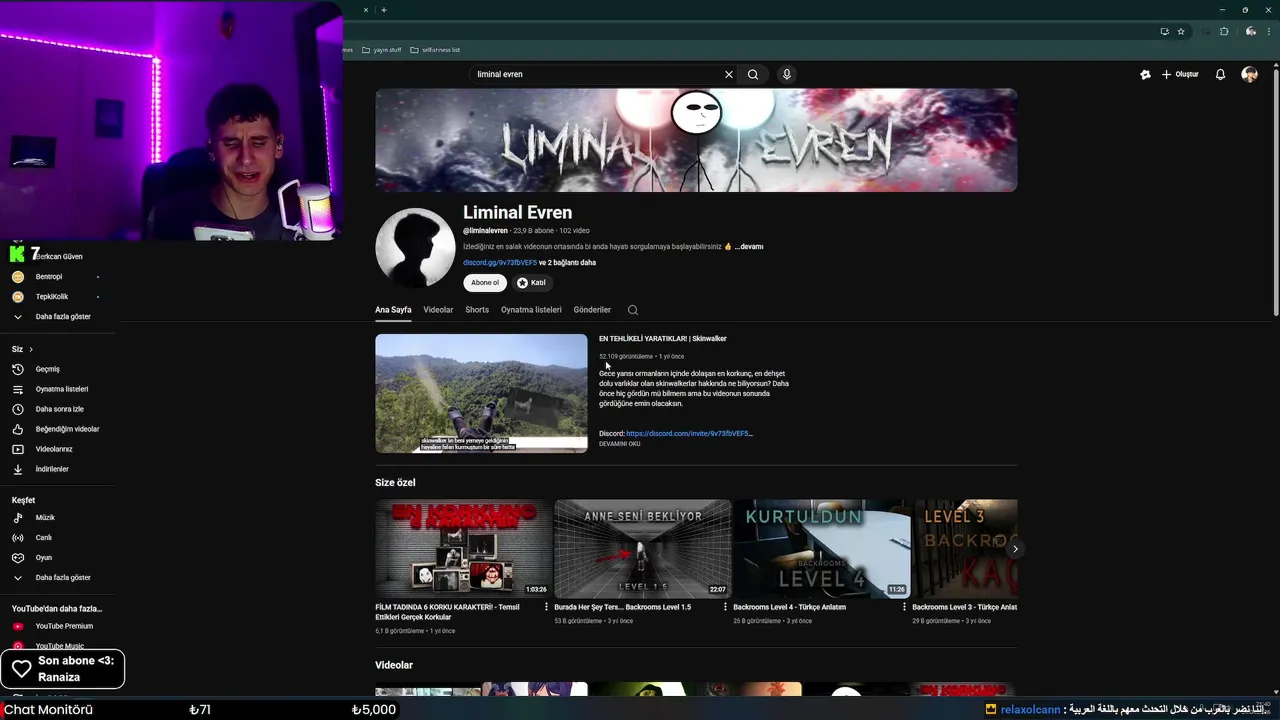Open Daha sonra izle clock icon
Image resolution: width=1280 pixels, height=720 pixels.
[x=17, y=409]
